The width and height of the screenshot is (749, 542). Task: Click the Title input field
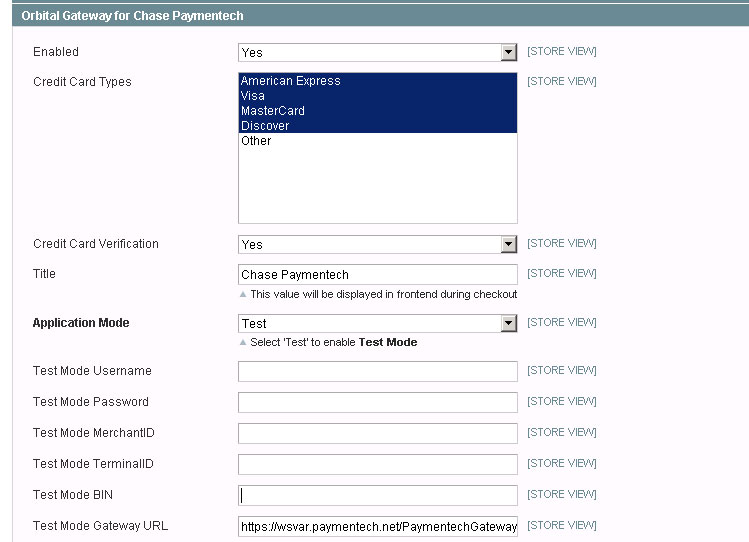(x=377, y=275)
